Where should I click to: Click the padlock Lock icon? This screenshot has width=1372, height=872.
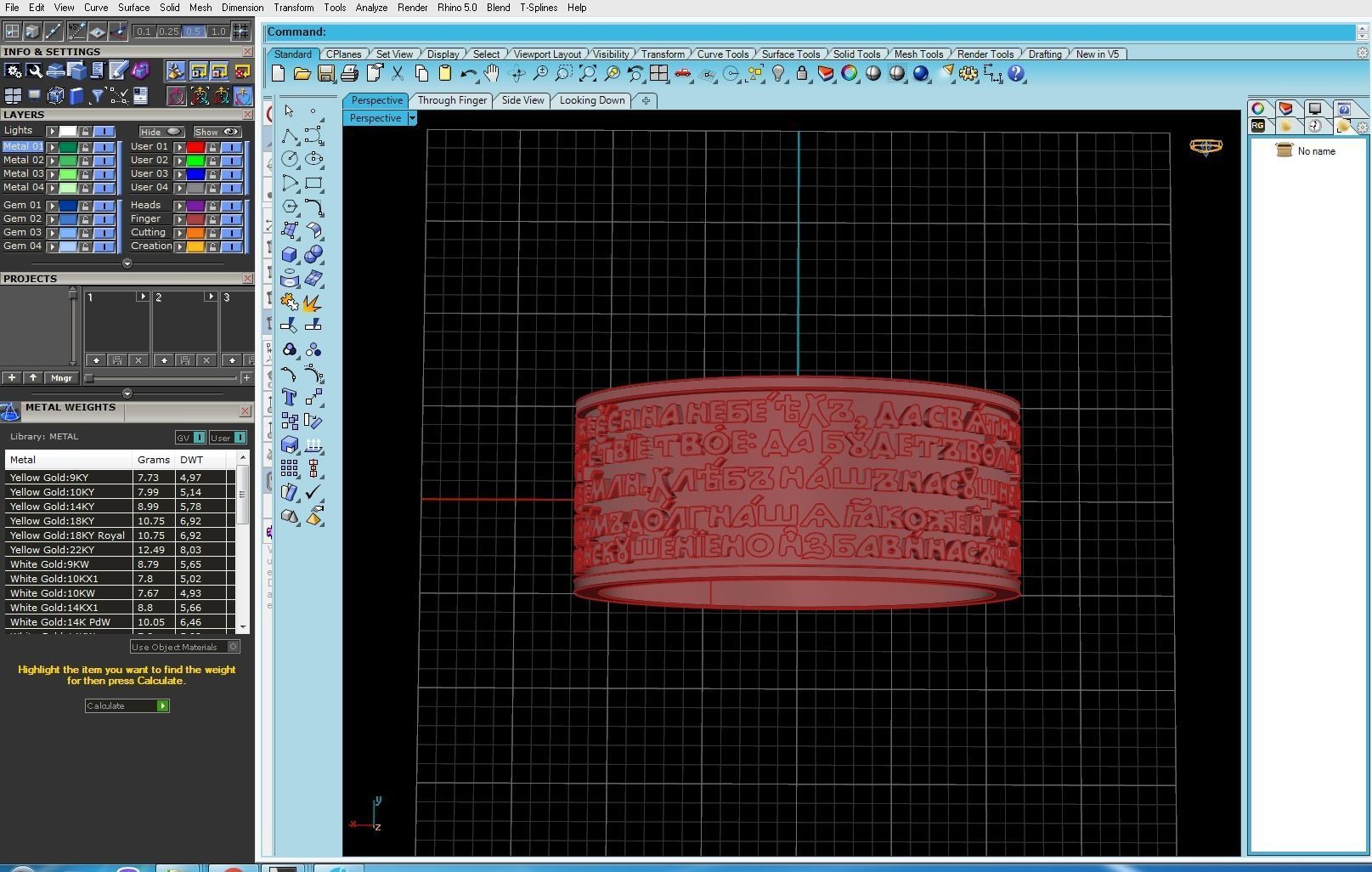click(x=802, y=74)
